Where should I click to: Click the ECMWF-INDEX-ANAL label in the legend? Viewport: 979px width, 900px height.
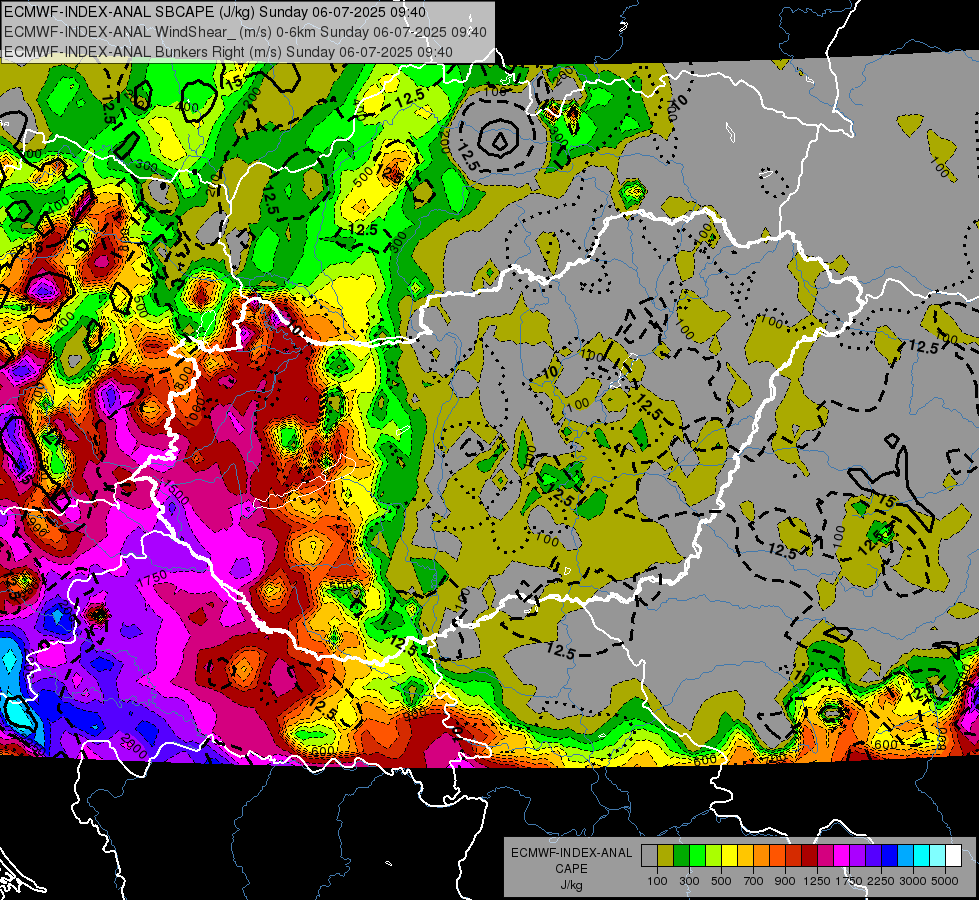[571, 853]
